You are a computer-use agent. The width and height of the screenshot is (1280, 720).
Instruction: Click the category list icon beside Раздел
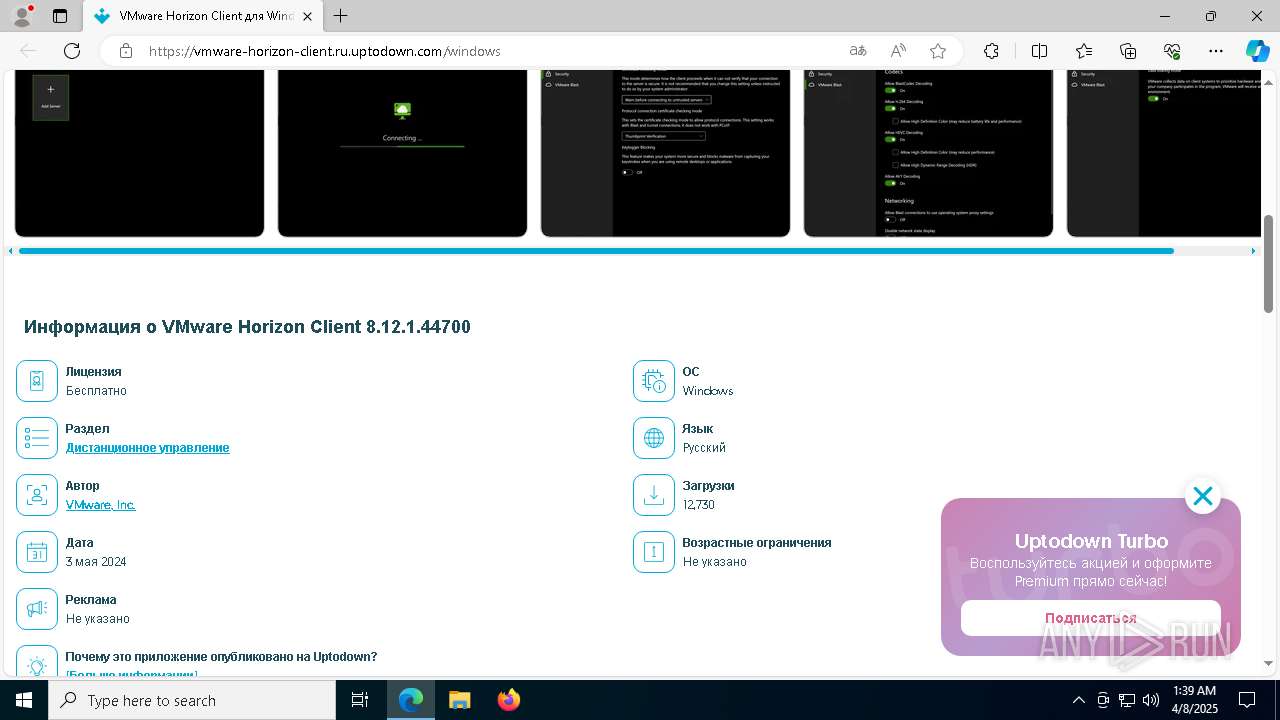[37, 438]
